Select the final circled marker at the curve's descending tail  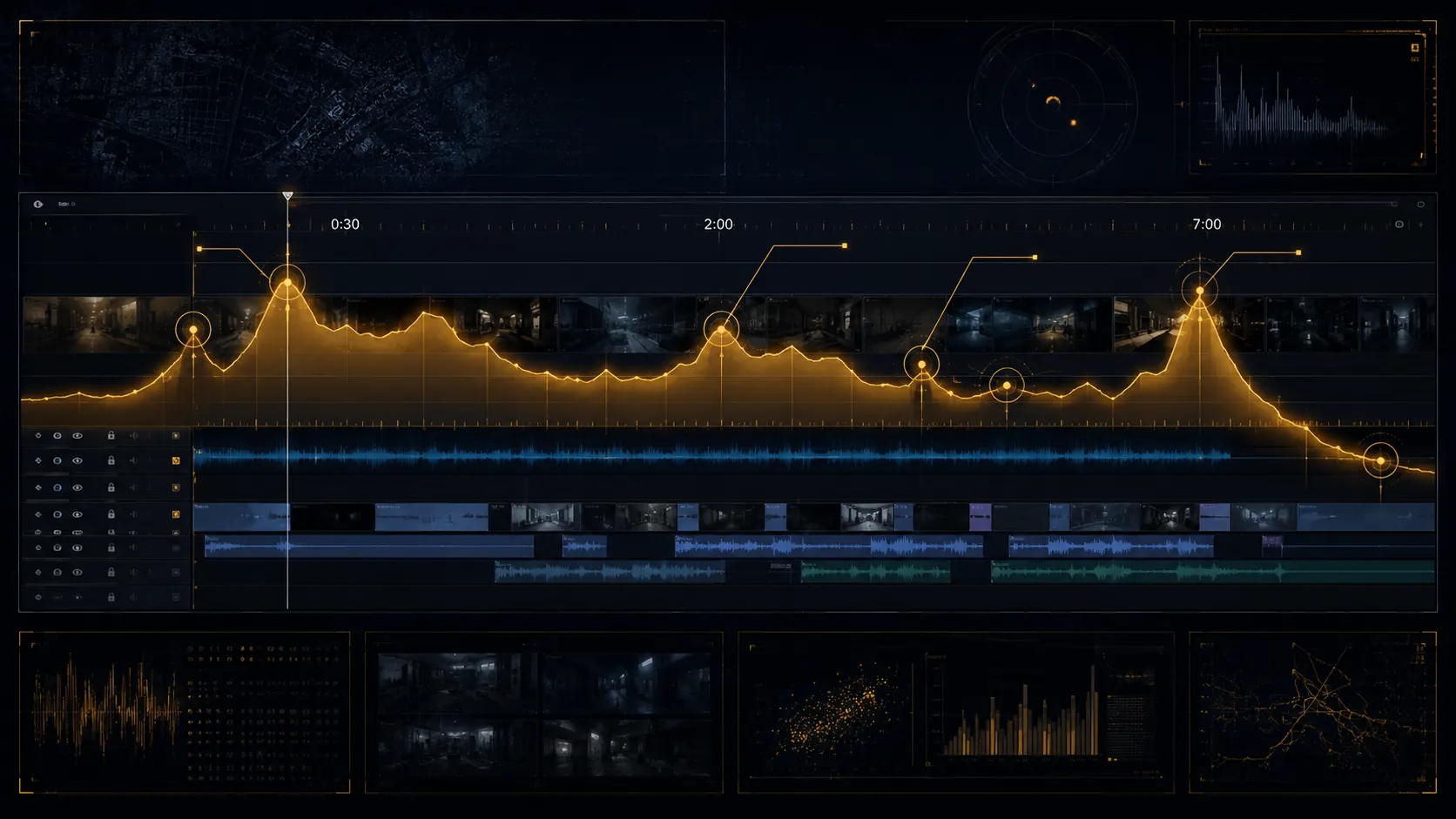click(x=1380, y=460)
